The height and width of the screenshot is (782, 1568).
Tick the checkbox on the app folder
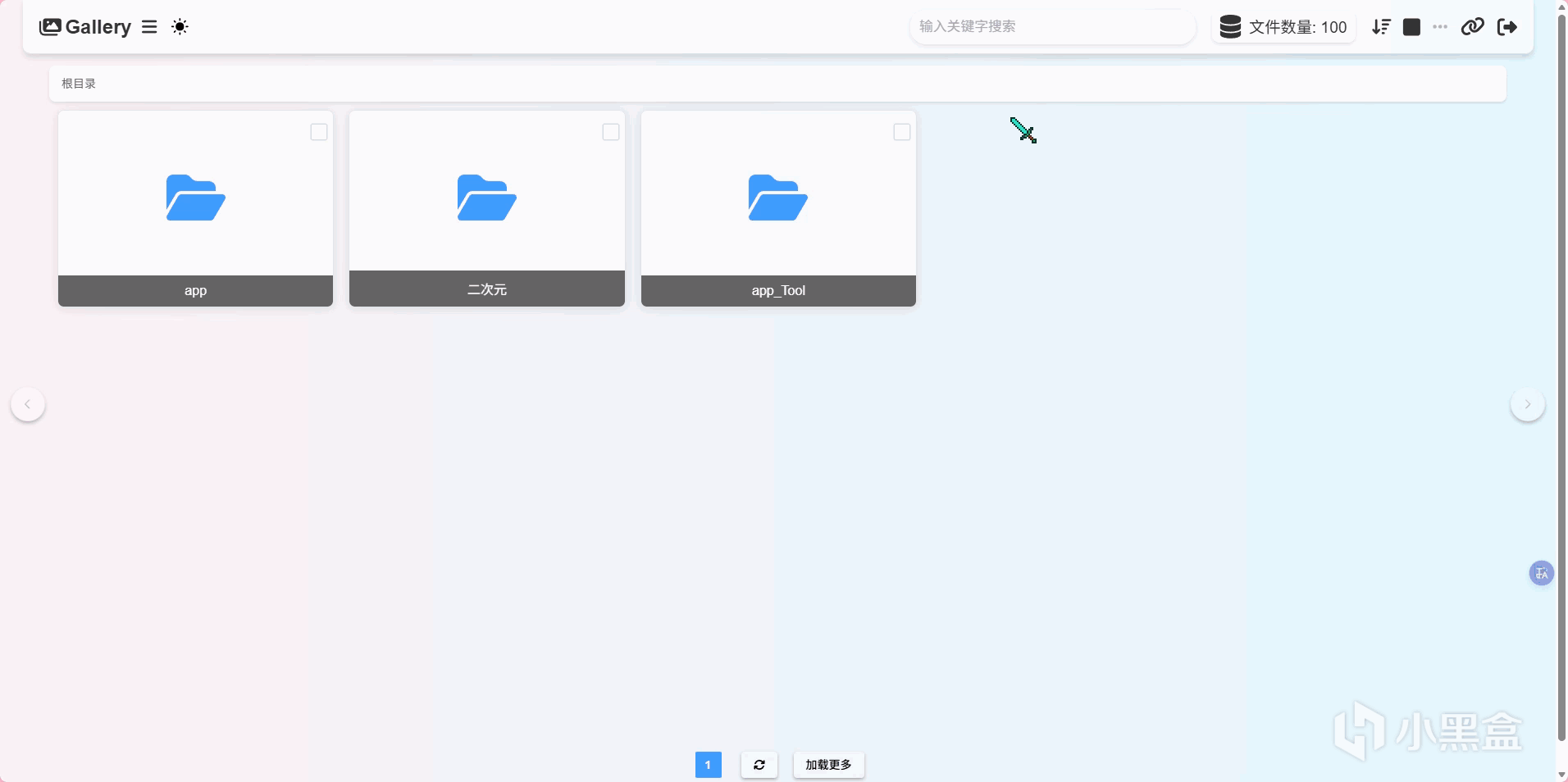pos(319,132)
